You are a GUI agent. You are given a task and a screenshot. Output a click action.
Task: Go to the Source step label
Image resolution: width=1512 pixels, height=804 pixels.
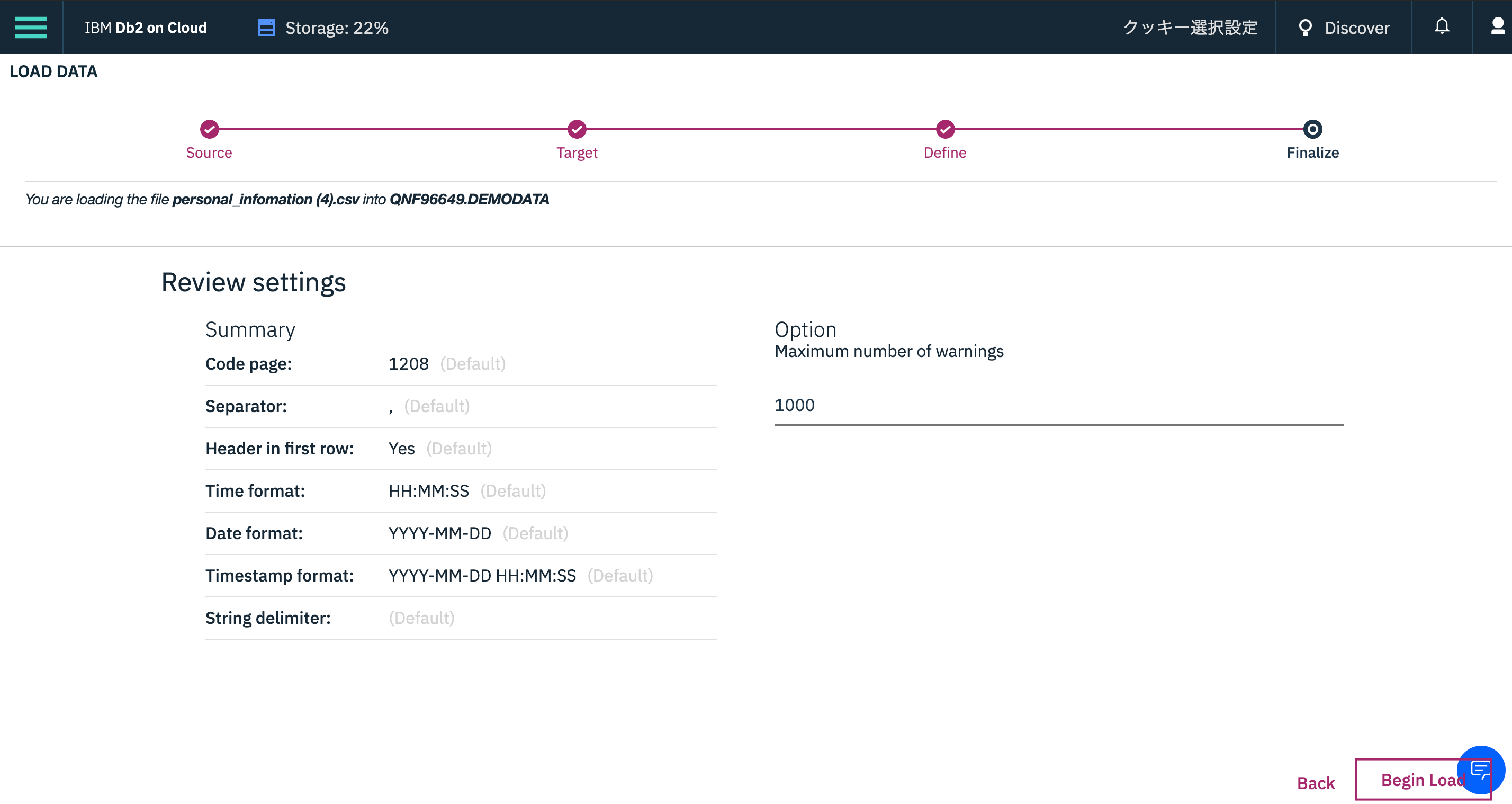click(209, 153)
